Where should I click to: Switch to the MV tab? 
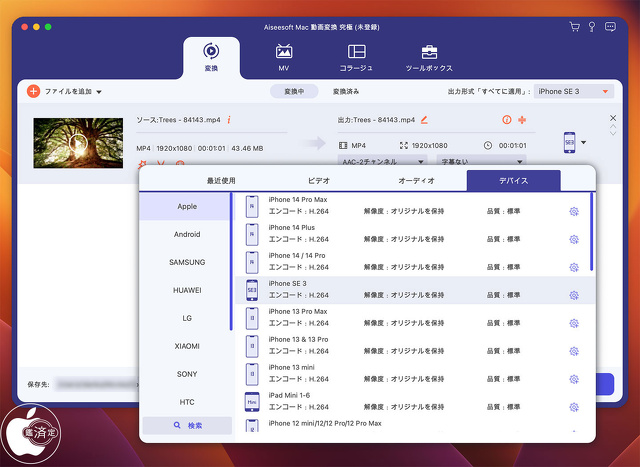284,57
